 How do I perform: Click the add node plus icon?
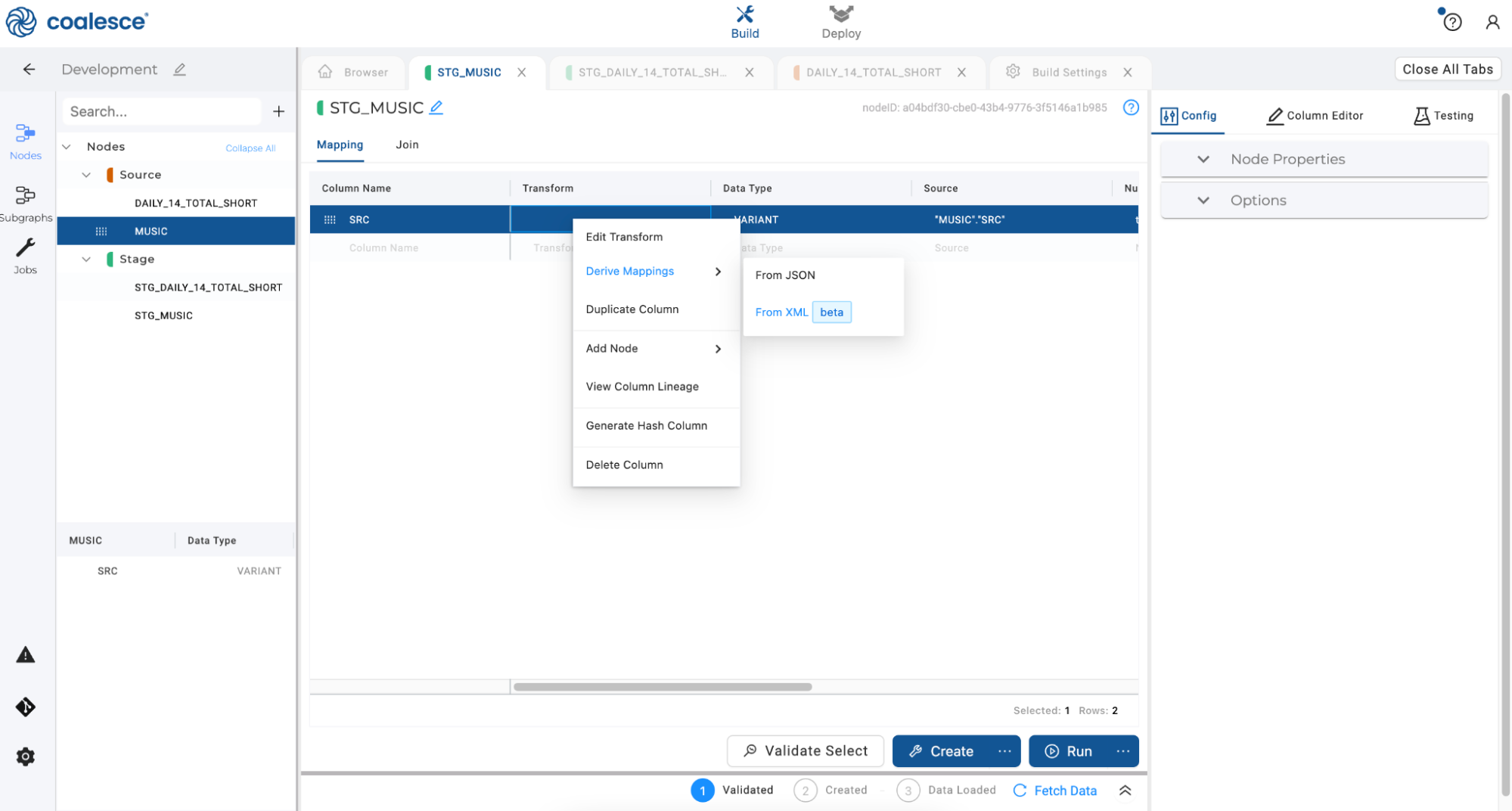(278, 112)
